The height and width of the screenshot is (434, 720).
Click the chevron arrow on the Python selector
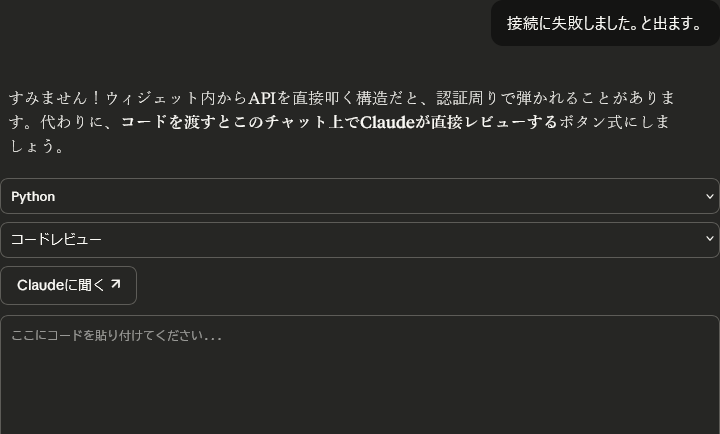710,197
